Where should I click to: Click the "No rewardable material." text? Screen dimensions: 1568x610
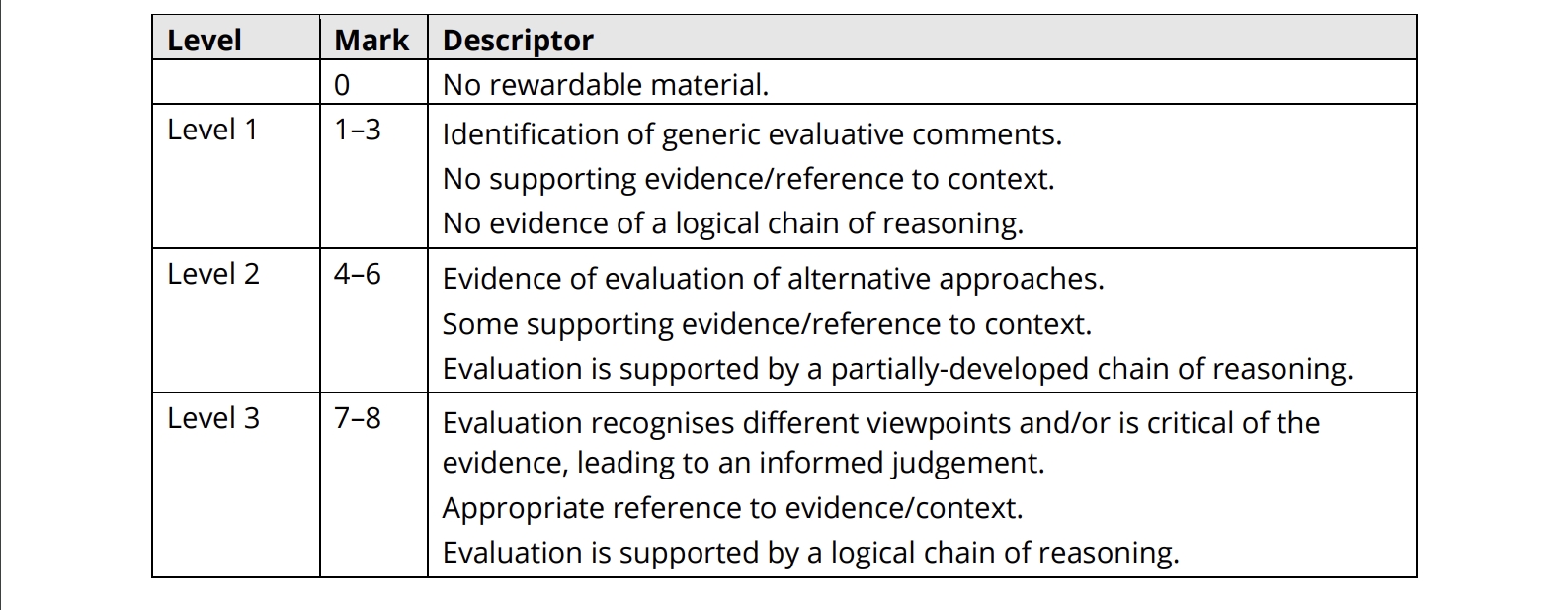(605, 85)
